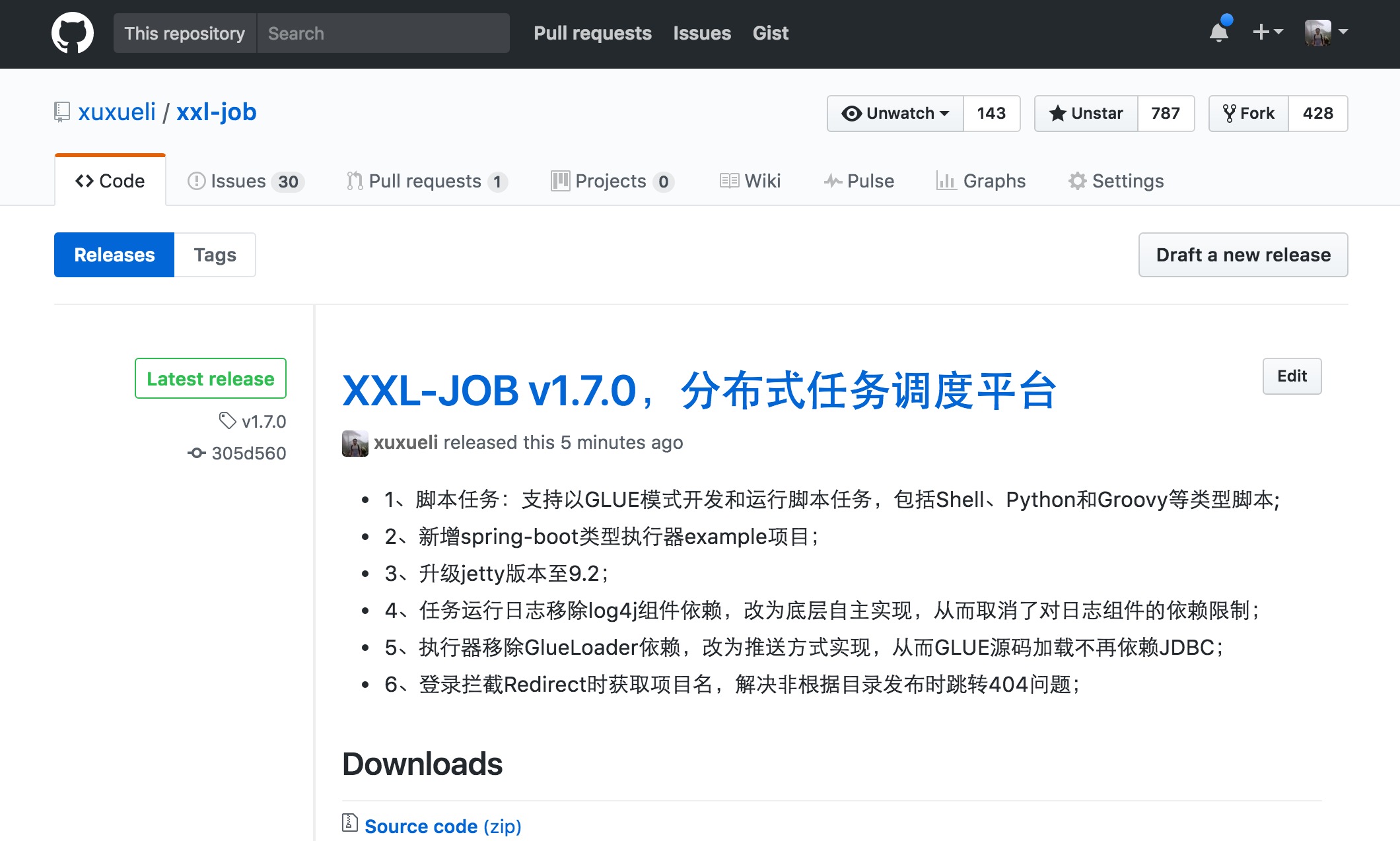Open the 787 stargazers count

point(1166,114)
